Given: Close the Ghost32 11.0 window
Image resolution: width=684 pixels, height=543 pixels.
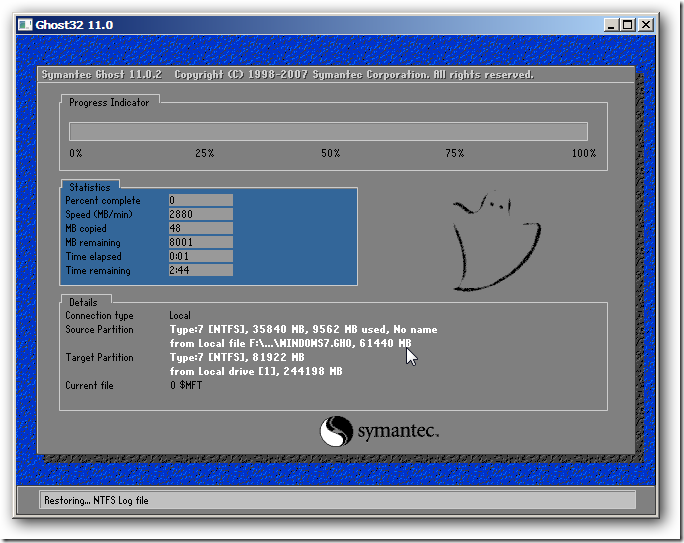Looking at the screenshot, I should coord(646,25).
